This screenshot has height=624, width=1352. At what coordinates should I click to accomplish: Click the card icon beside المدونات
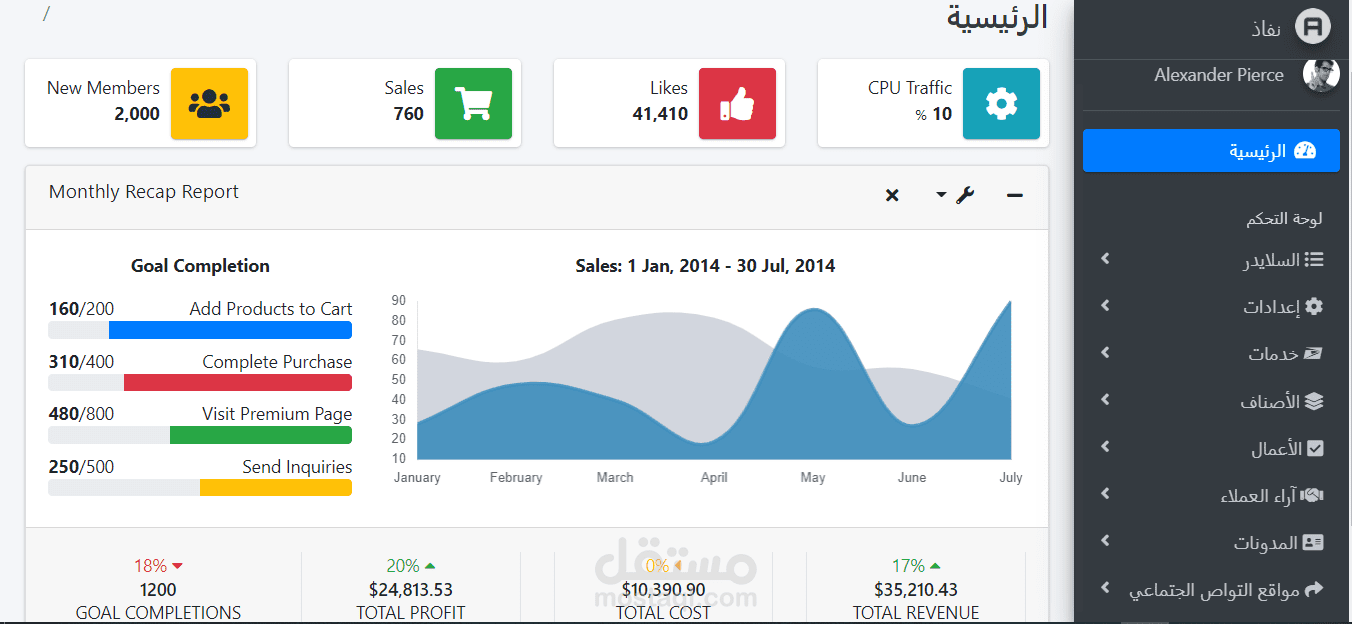click(x=1313, y=543)
